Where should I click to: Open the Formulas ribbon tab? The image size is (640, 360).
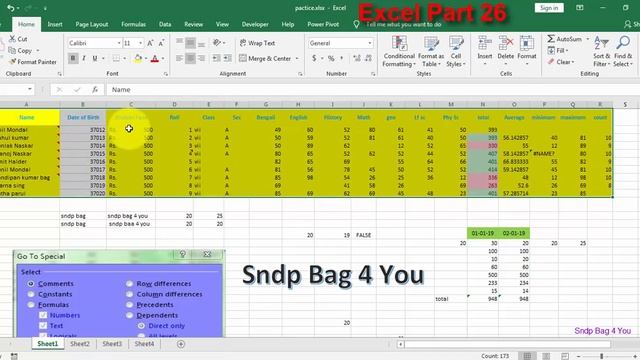coord(133,24)
